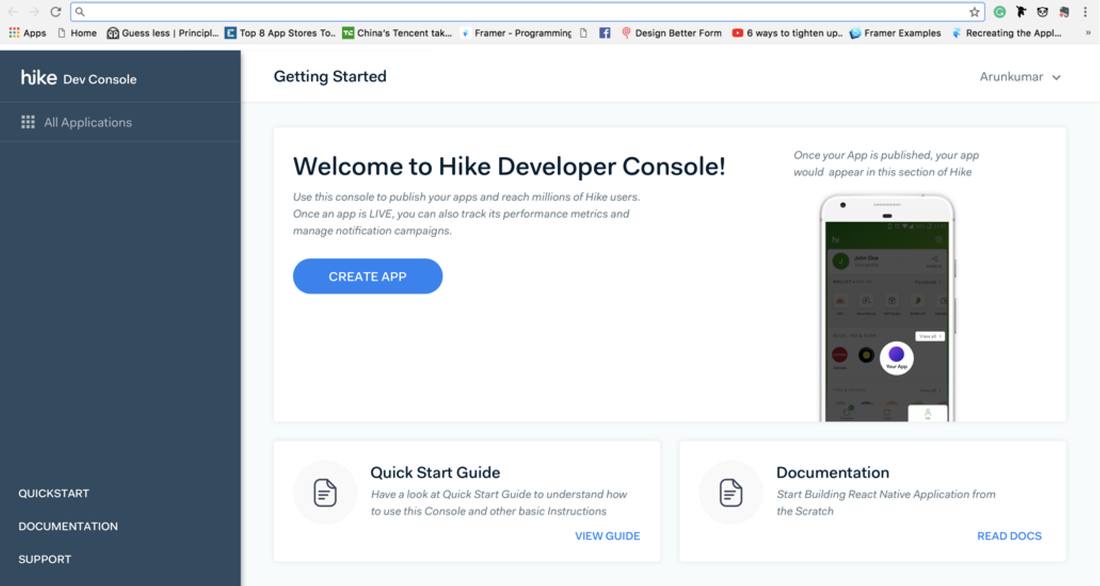The height and width of the screenshot is (586, 1100).
Task: Open the Apps bookmarks shortcut
Action: coord(27,33)
